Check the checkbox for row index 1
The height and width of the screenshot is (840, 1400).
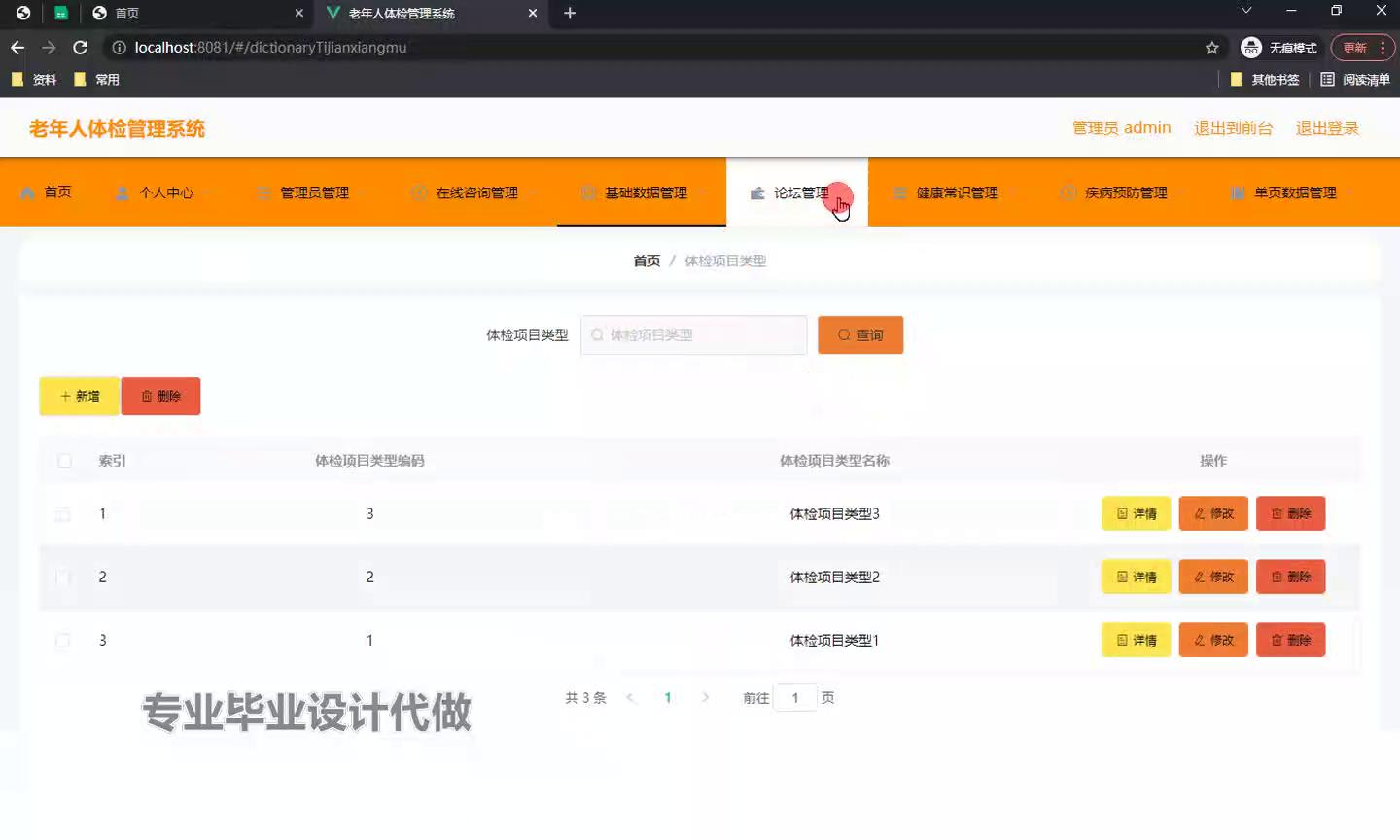point(63,514)
